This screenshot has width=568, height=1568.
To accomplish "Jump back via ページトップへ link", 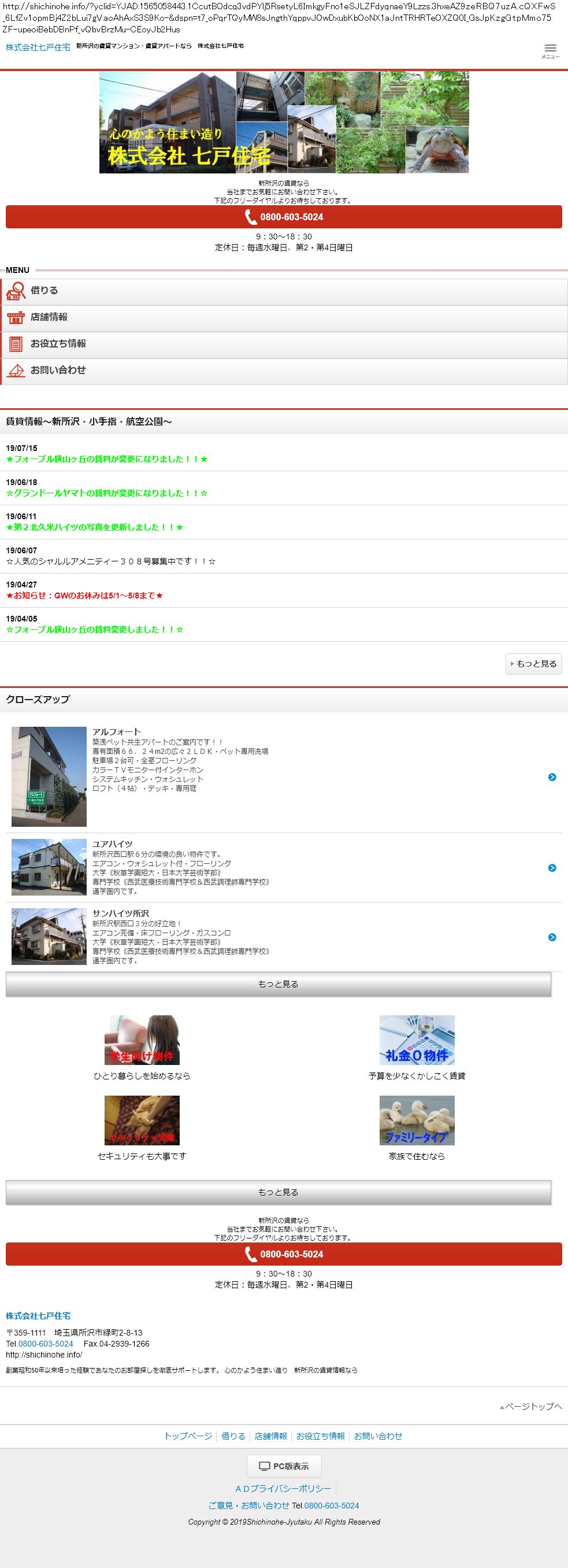I will pyautogui.click(x=531, y=1406).
